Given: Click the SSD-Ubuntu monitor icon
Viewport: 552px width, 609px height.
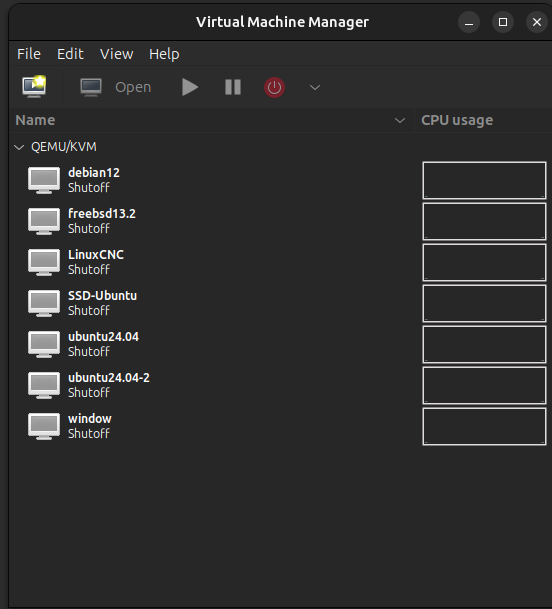Looking at the screenshot, I should click(x=44, y=303).
